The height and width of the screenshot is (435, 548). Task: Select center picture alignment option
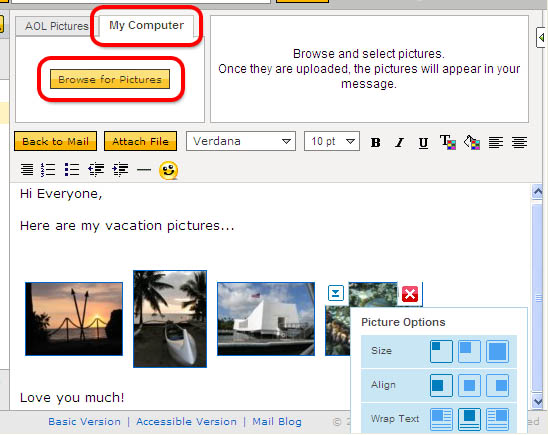coord(469,385)
